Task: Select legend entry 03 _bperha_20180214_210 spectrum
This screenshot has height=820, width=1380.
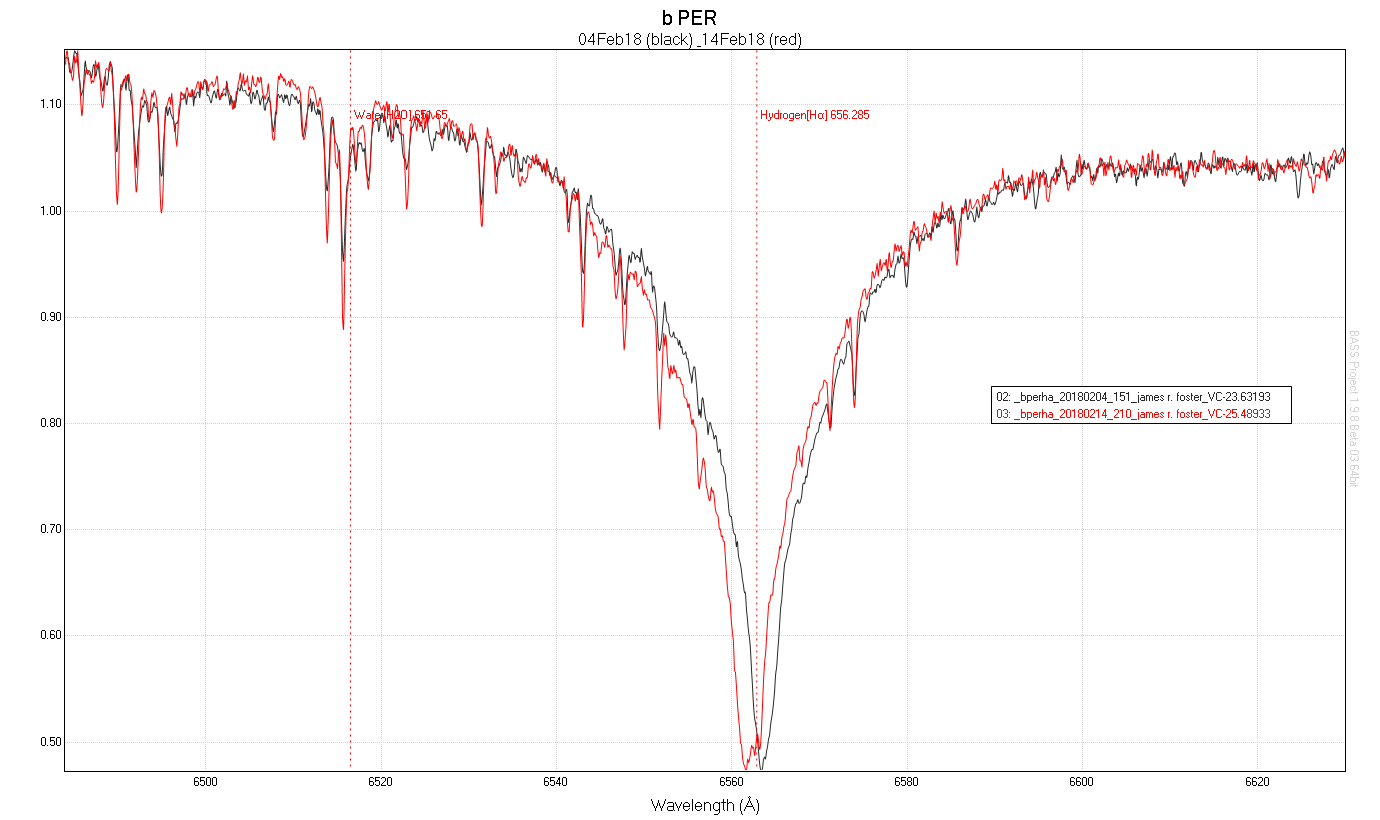Action: (x=1131, y=412)
